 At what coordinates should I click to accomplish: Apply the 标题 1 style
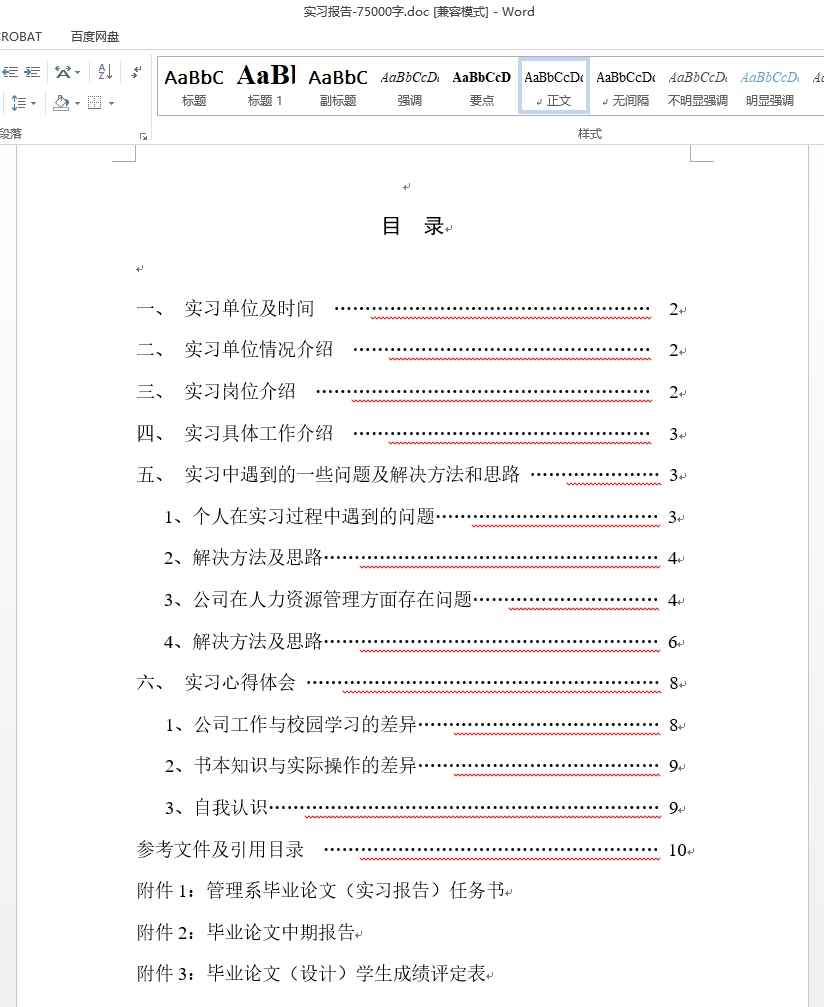coord(266,86)
